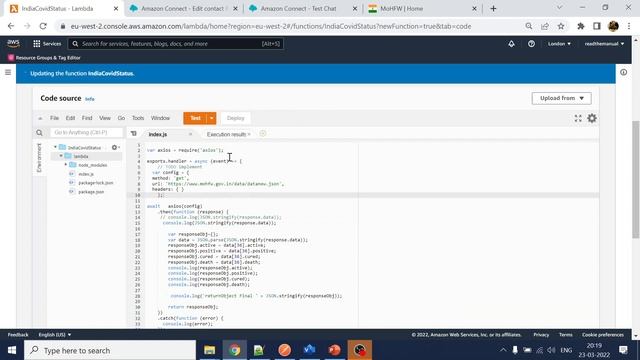
Task: Open the Services grid menu
Action: pyautogui.click(x=47, y=44)
